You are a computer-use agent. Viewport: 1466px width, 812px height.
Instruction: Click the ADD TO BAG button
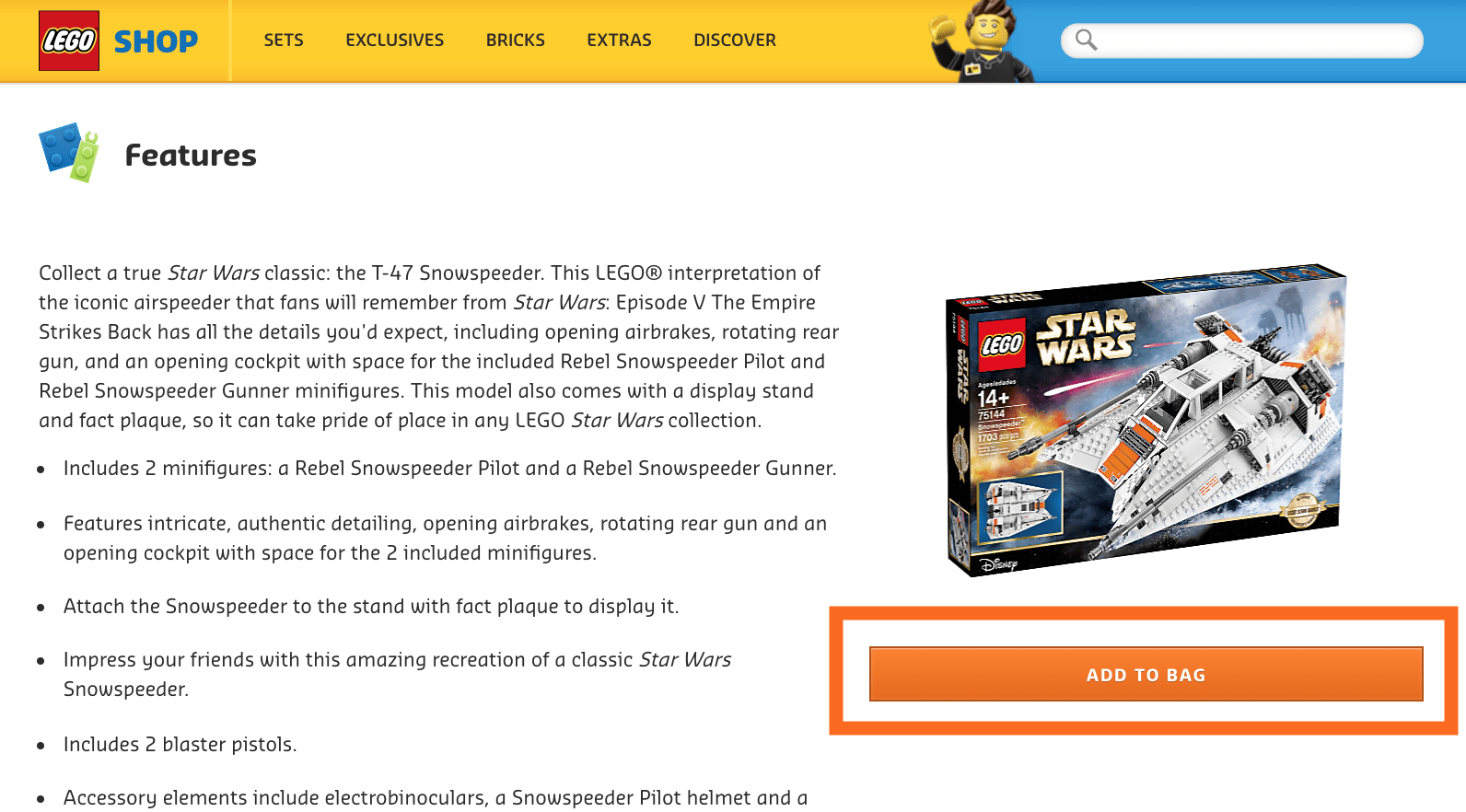click(1146, 674)
